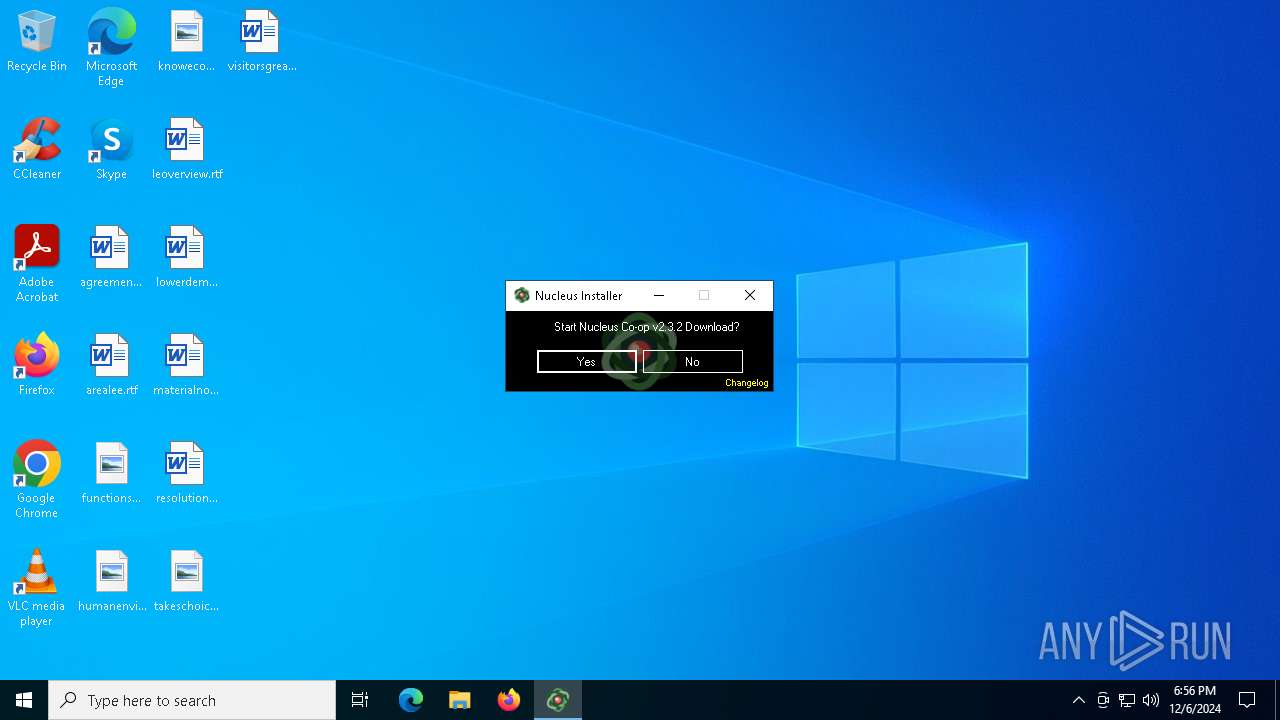This screenshot has height=720, width=1280.
Task: Minimize the Nucleus Installer window
Action: point(658,295)
